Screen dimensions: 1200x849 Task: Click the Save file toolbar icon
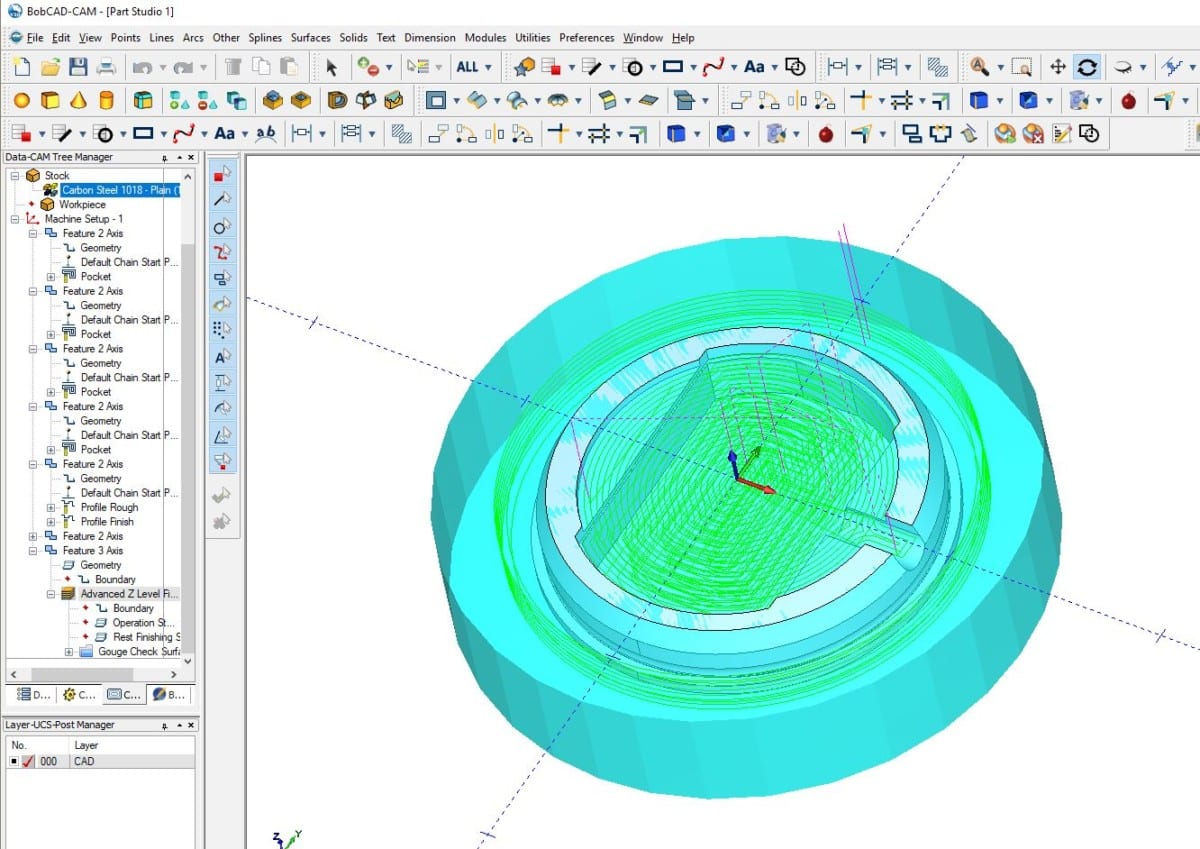coord(78,67)
